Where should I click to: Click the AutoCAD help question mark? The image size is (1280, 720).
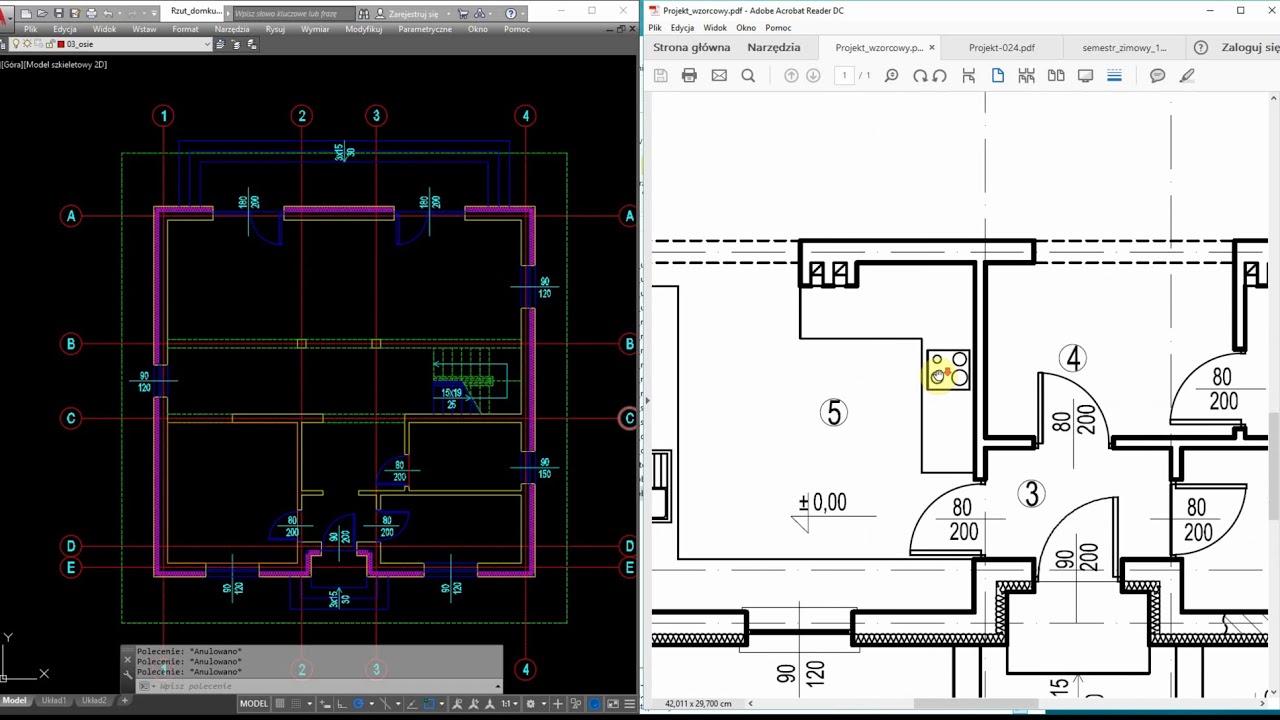[510, 13]
